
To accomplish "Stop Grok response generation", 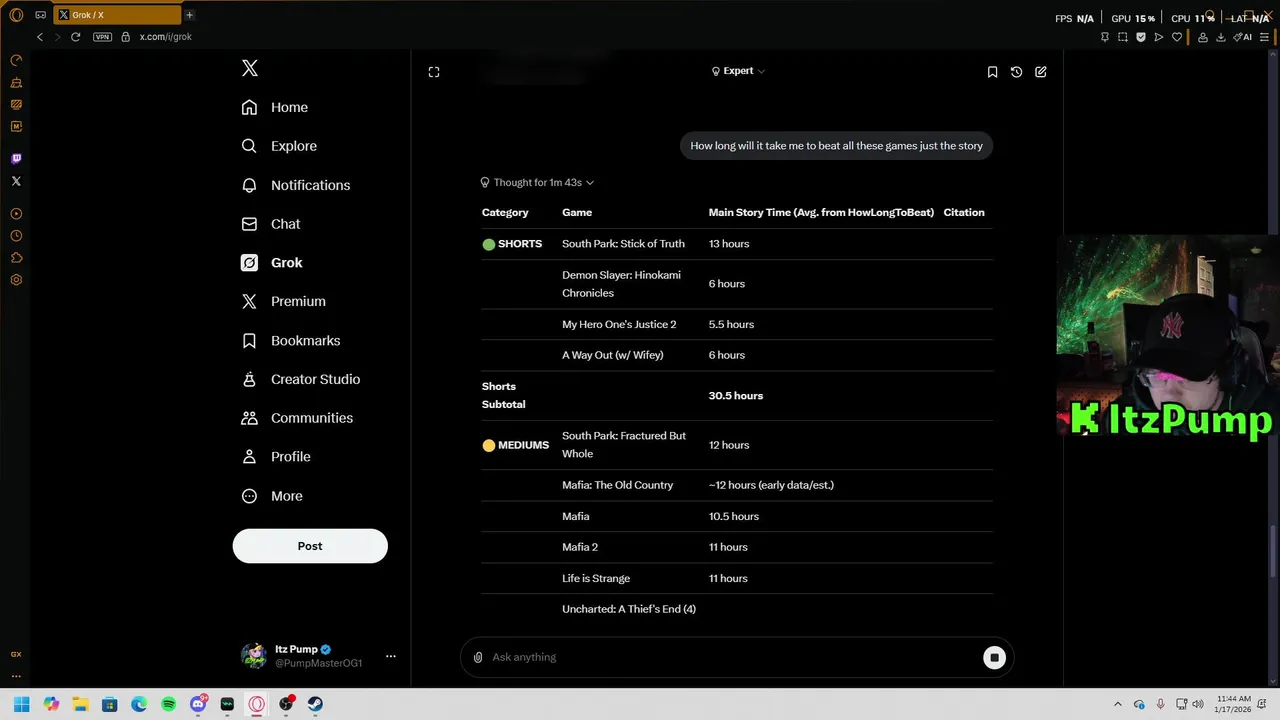I will point(994,657).
